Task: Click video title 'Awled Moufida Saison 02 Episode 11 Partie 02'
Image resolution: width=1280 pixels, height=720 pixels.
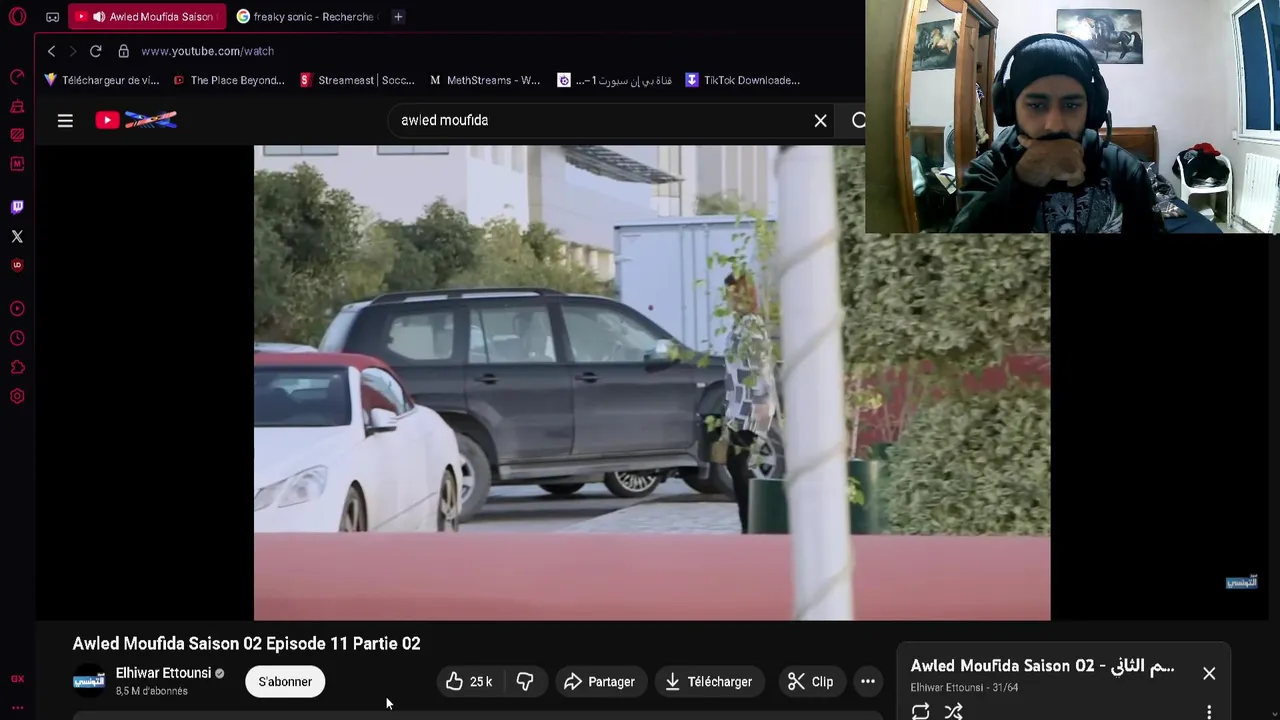Action: click(x=246, y=643)
